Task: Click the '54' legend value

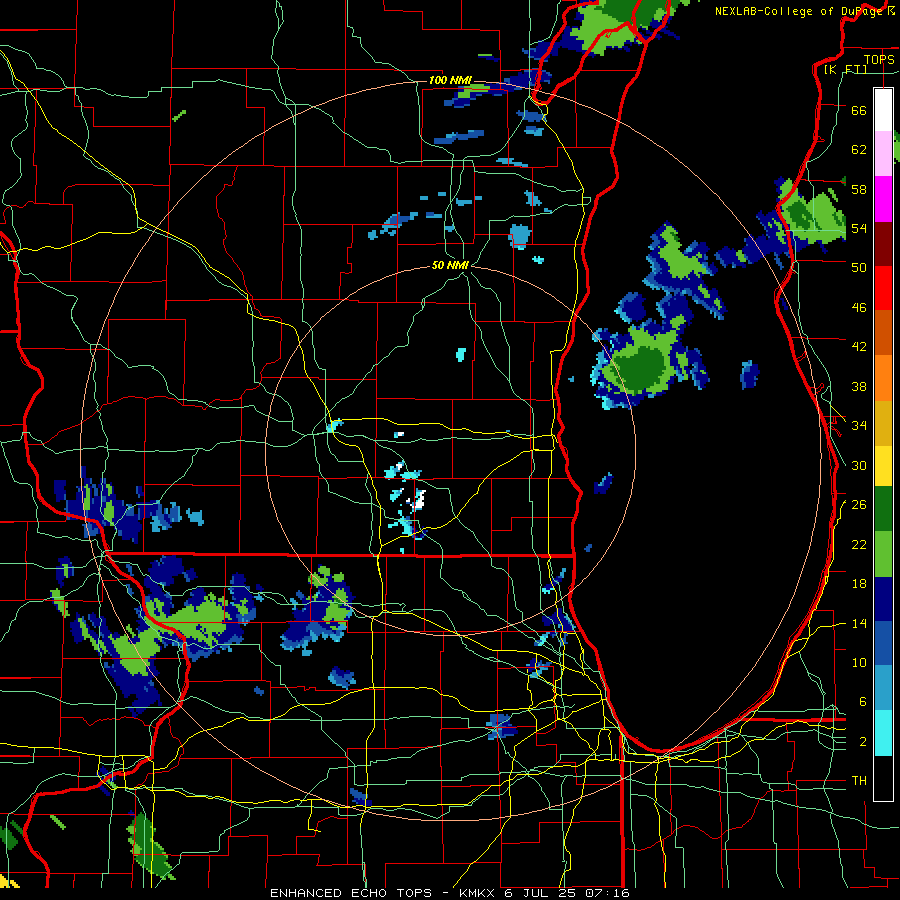Action: [x=859, y=228]
